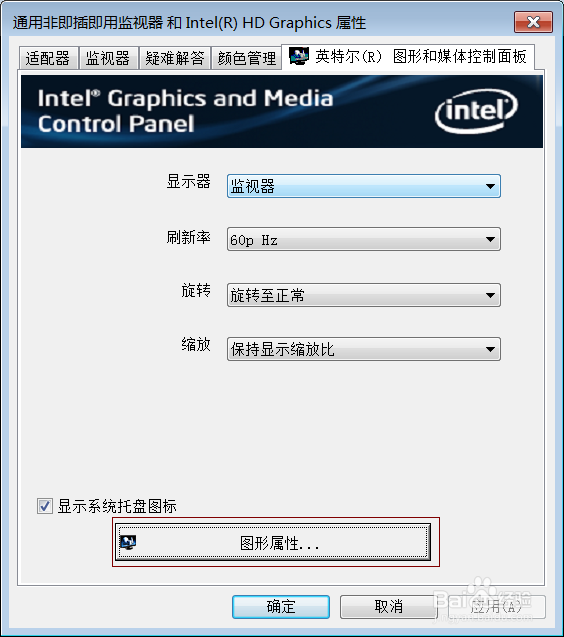The image size is (564, 637).
Task: Click the Intel Graphics and Media Control Panel banner
Action: tap(282, 111)
